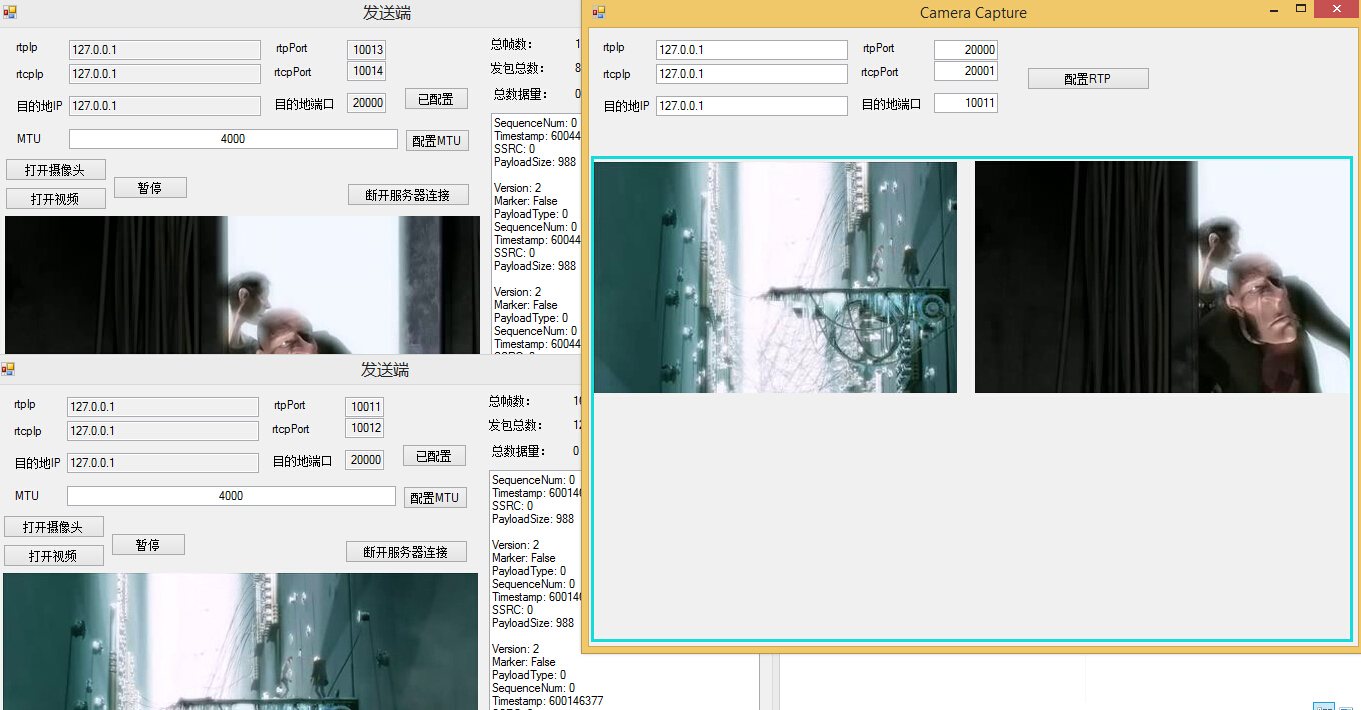
Task: Minimize the Camera Capture window
Action: pyautogui.click(x=1274, y=10)
